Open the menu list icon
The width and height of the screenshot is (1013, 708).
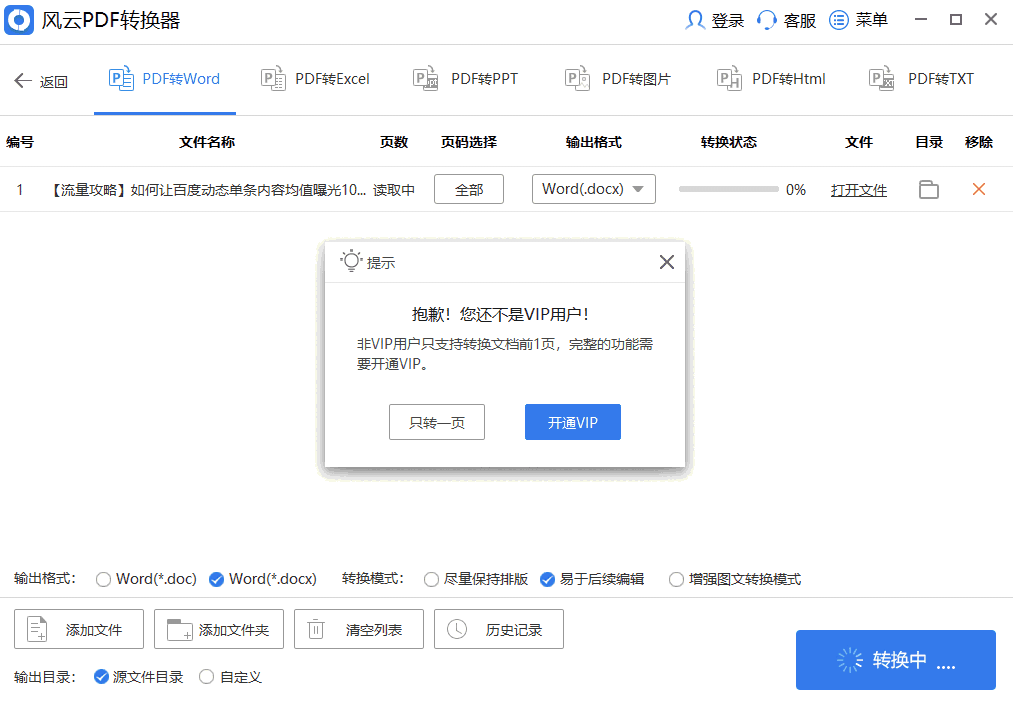pos(839,20)
